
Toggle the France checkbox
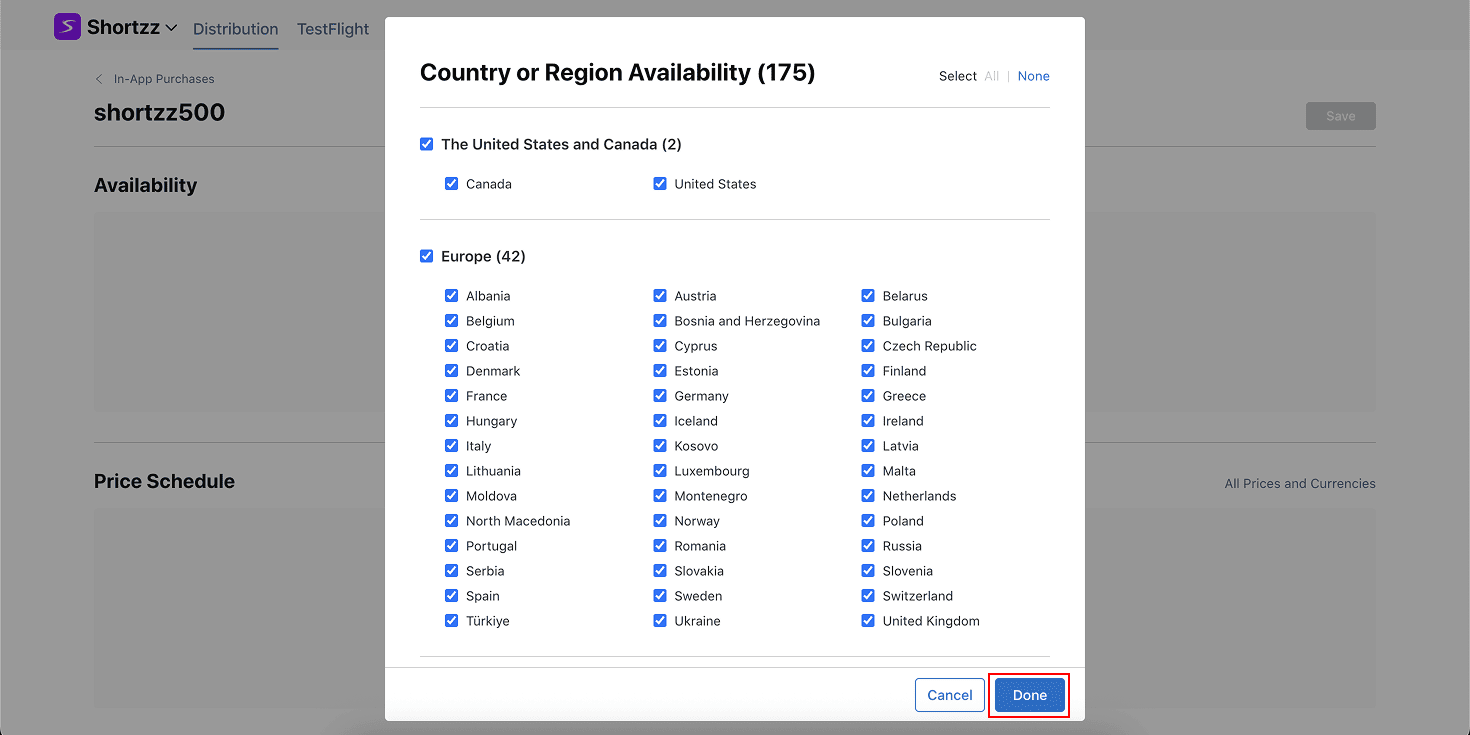click(x=452, y=396)
